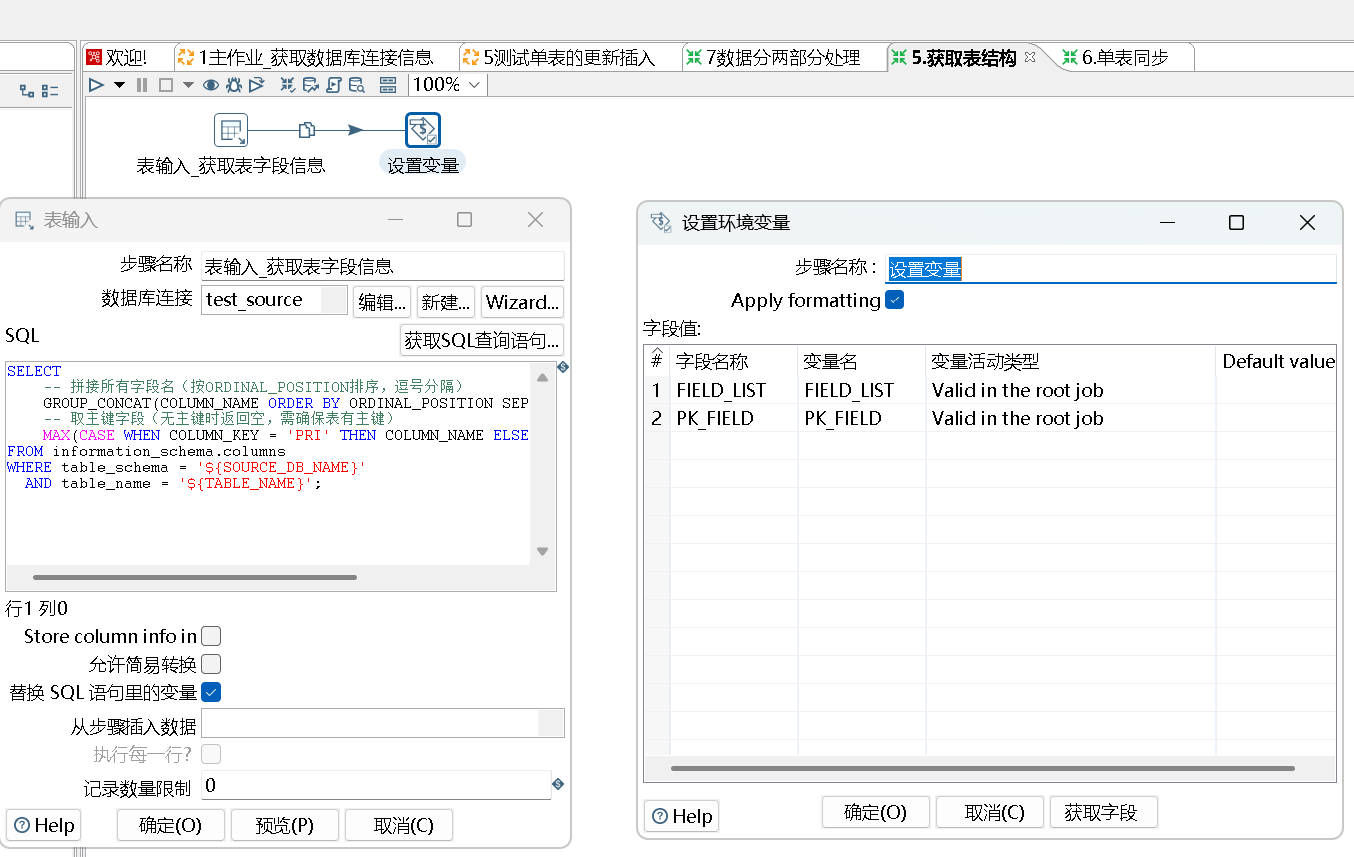Click the 5.获取表结构 tab
This screenshot has width=1354, height=857.
coord(963,58)
